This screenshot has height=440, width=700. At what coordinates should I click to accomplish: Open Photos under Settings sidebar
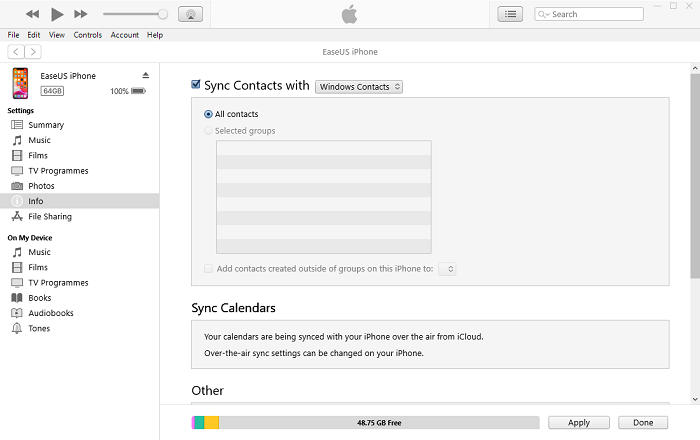pos(41,186)
